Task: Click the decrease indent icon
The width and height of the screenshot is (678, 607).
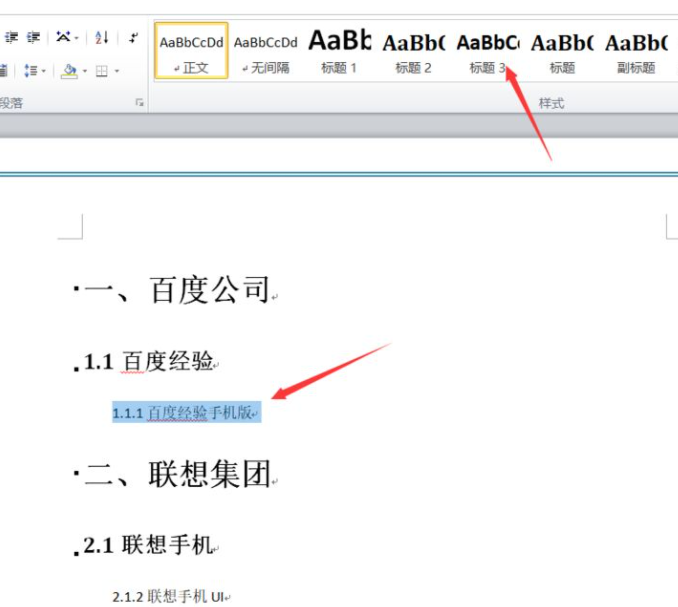Action: coord(12,38)
